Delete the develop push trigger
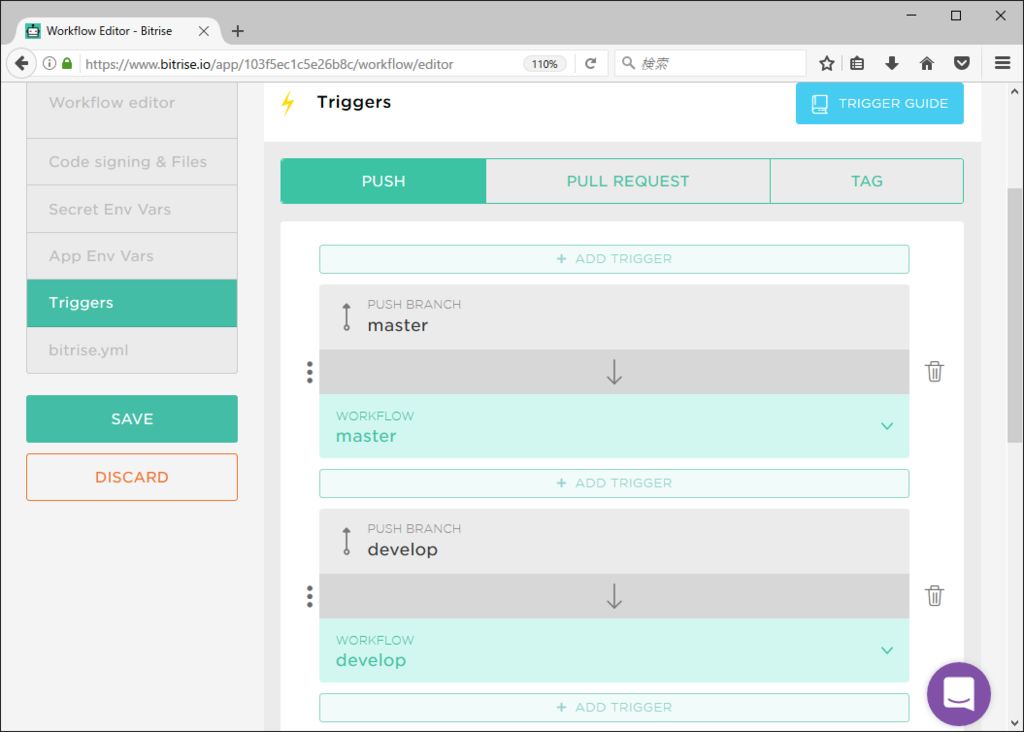1024x732 pixels. click(x=934, y=596)
